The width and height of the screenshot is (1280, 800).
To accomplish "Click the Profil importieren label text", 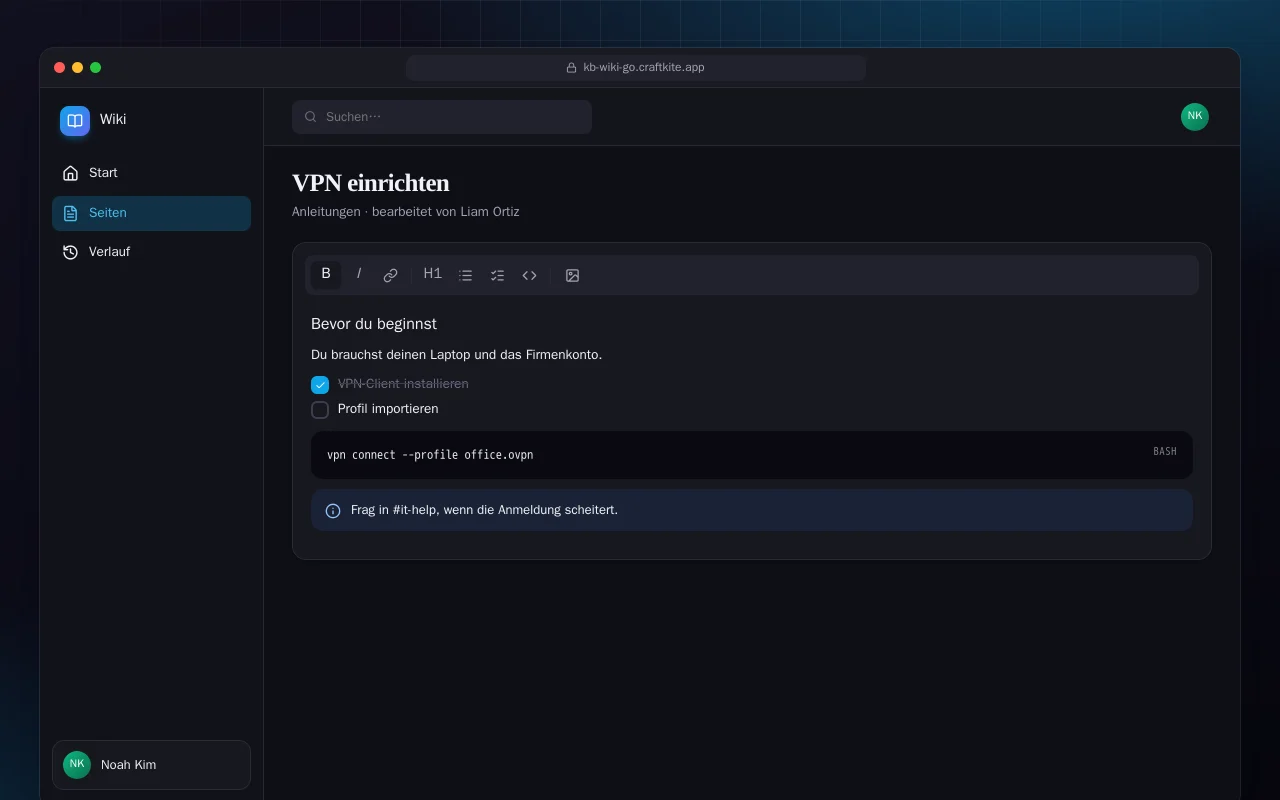I will tap(388, 409).
